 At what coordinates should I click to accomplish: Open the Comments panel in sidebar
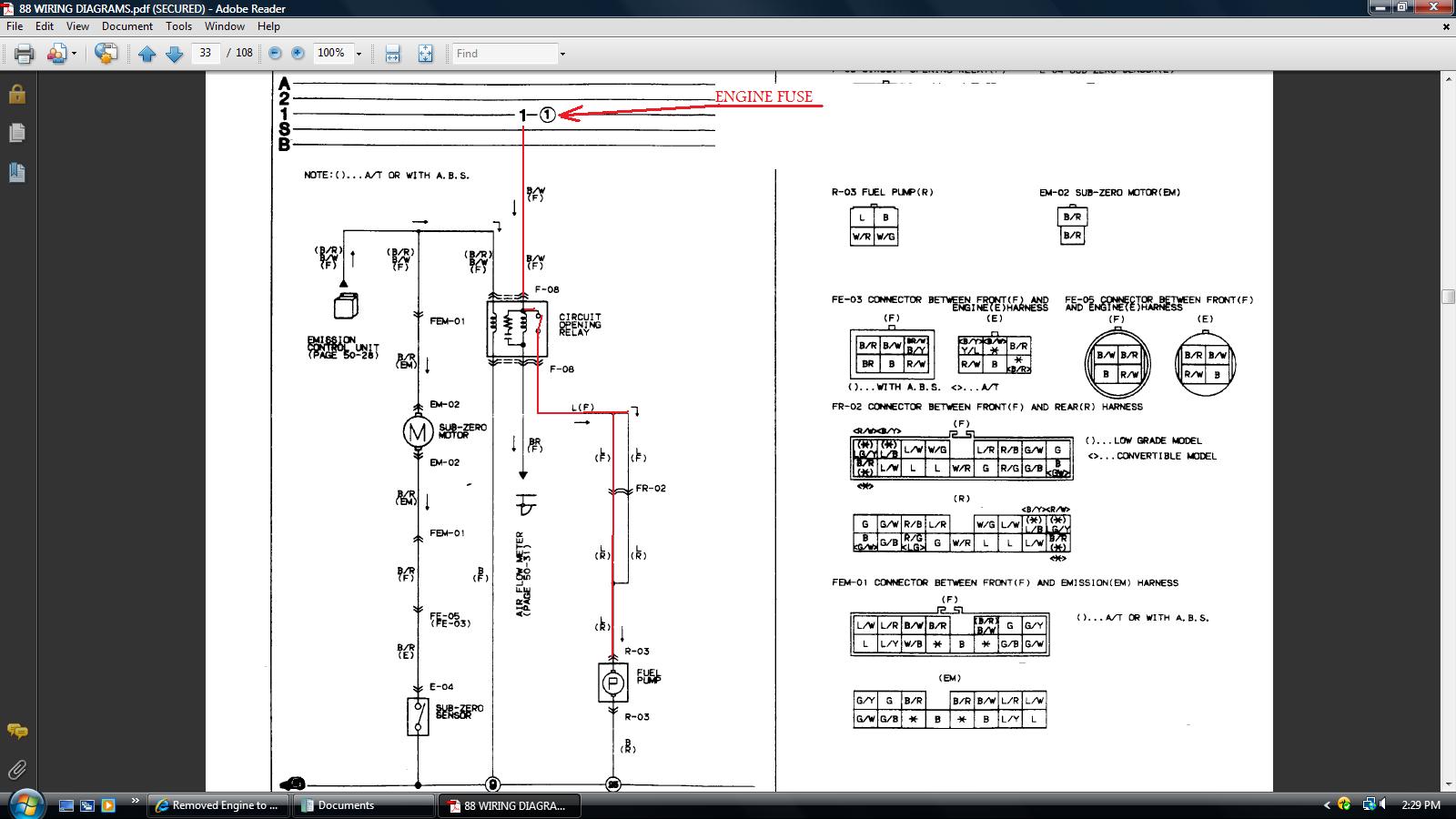point(16,731)
